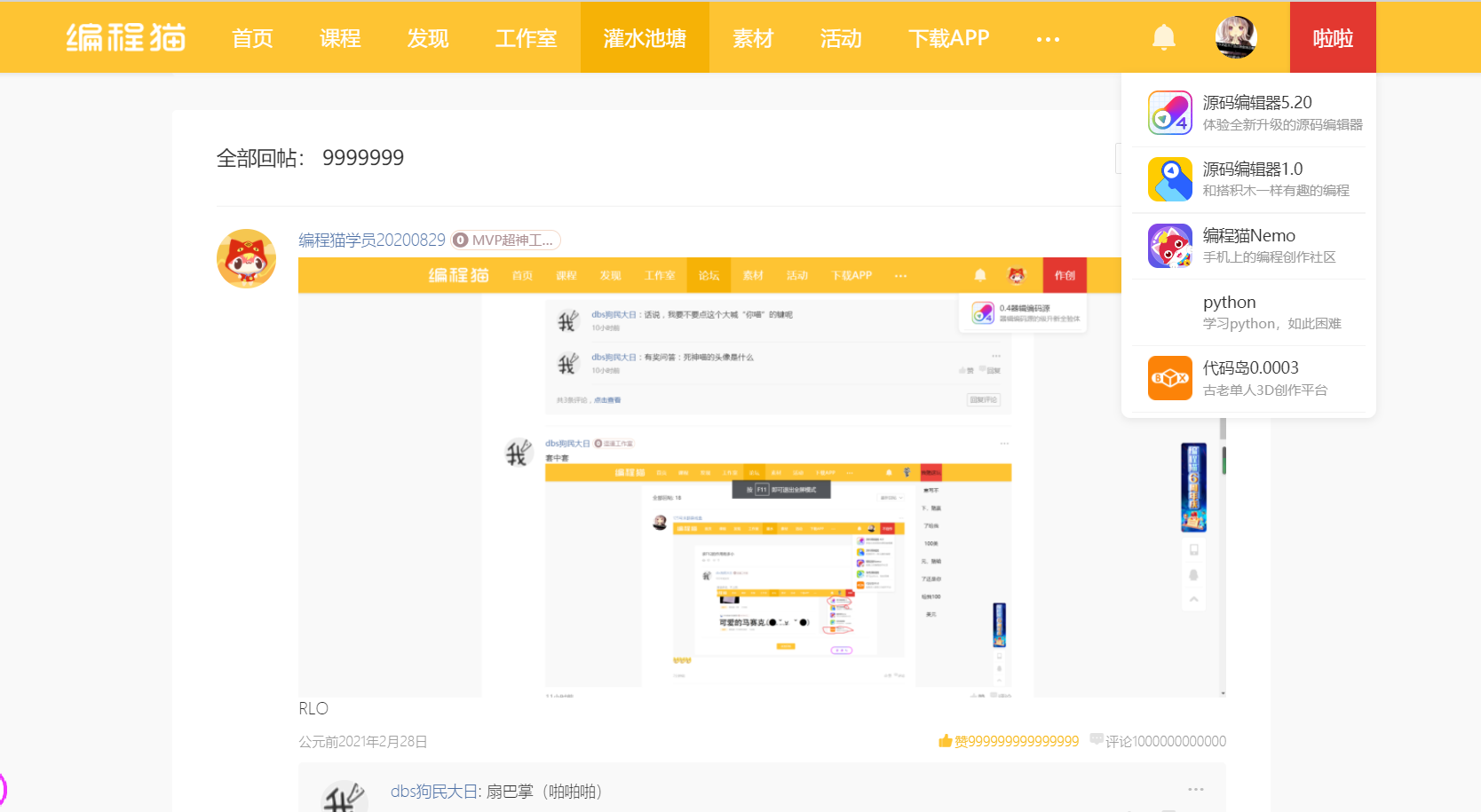Open the 工作室 nav item

tap(527, 38)
